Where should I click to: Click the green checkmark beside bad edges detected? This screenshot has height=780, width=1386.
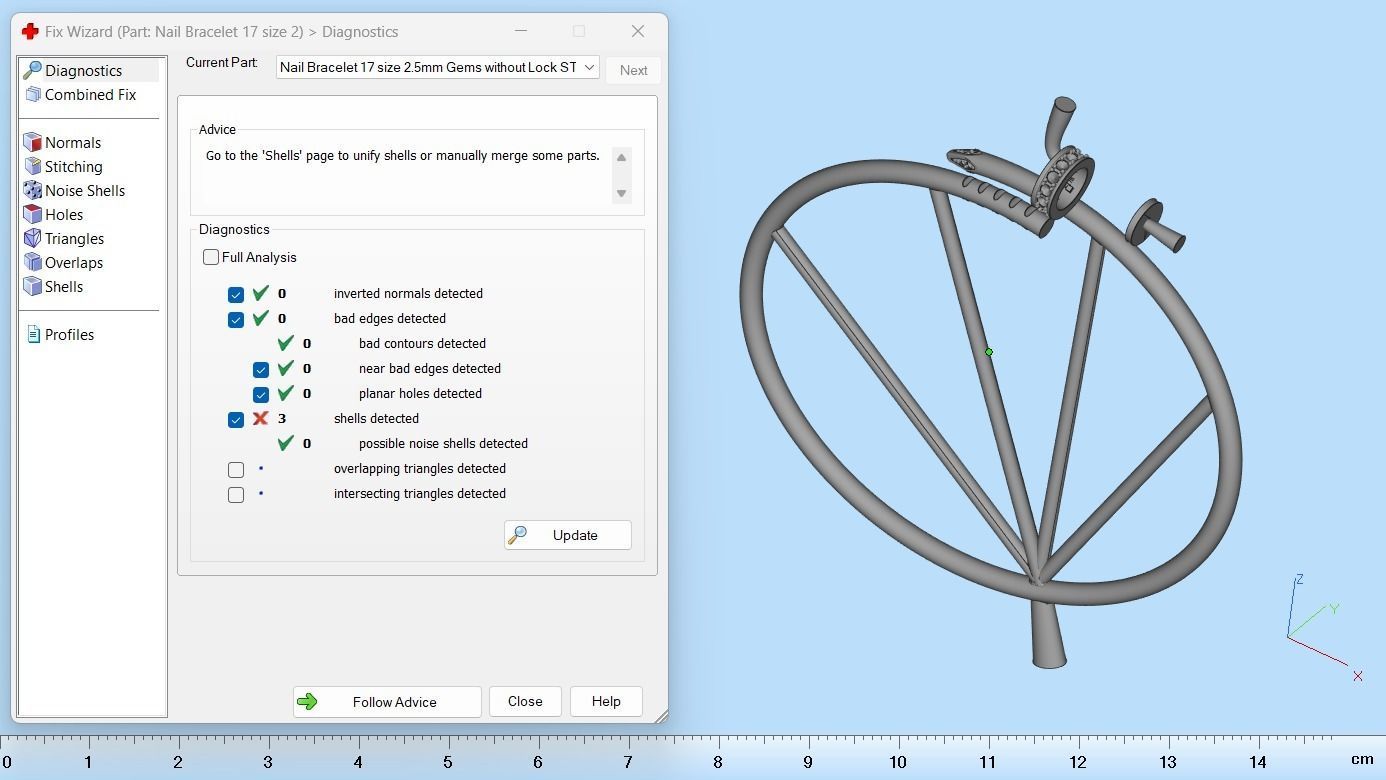(260, 318)
